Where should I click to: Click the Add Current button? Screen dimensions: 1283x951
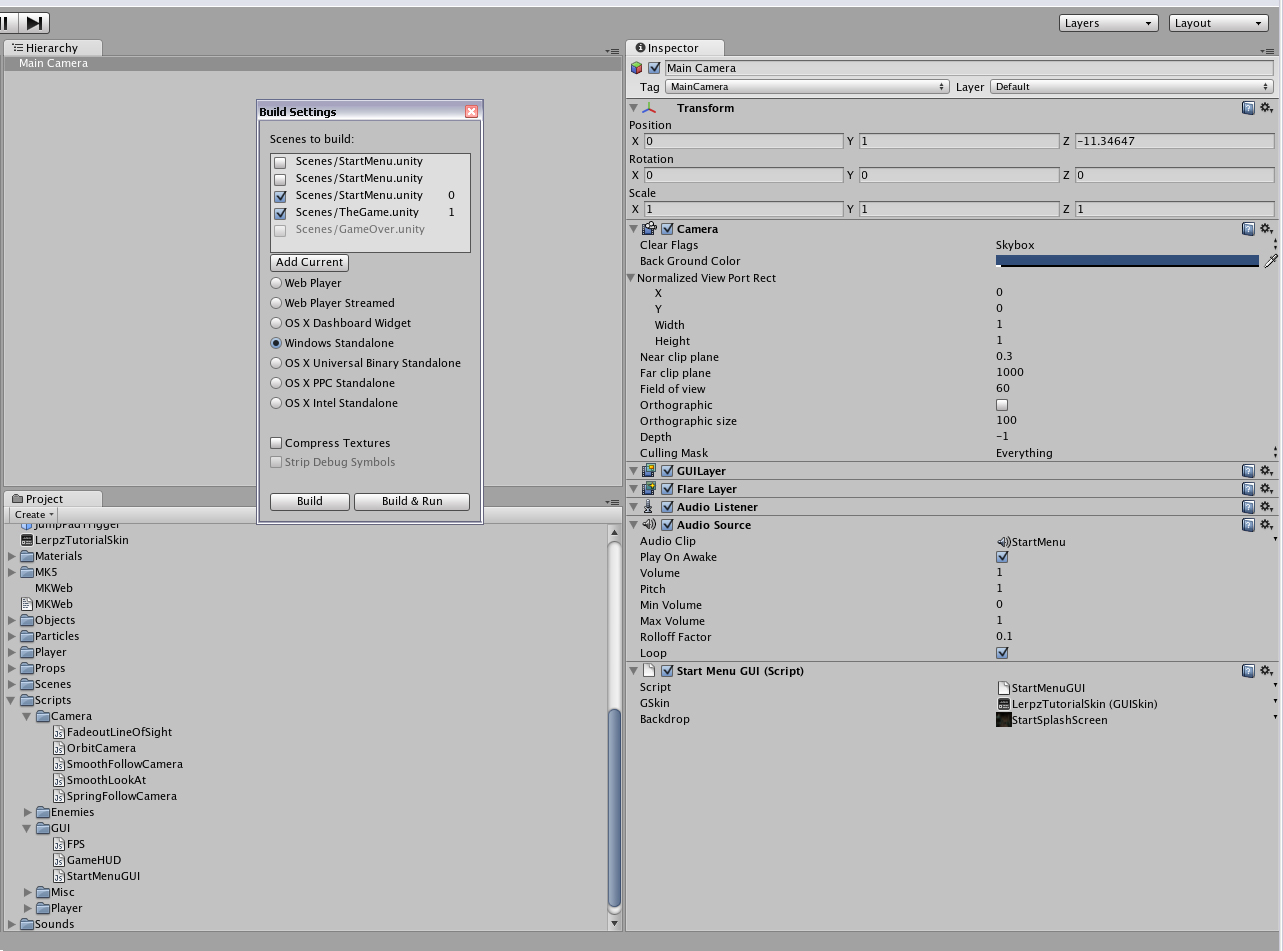[x=308, y=262]
